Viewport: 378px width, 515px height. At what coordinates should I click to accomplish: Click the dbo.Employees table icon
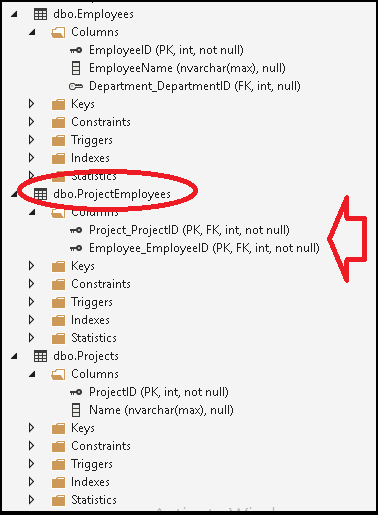click(x=41, y=14)
